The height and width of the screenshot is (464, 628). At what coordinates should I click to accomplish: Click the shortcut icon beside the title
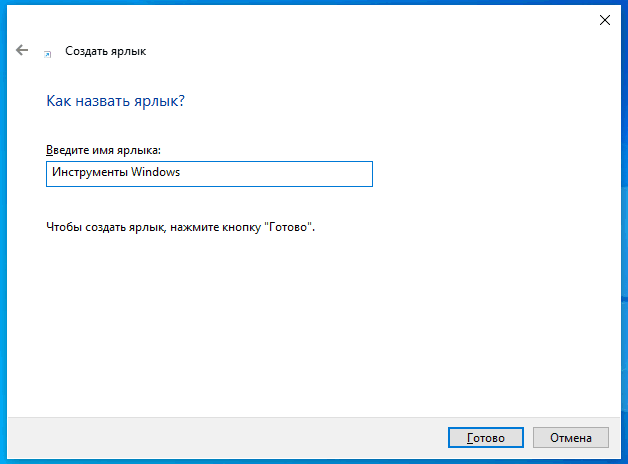point(48,54)
